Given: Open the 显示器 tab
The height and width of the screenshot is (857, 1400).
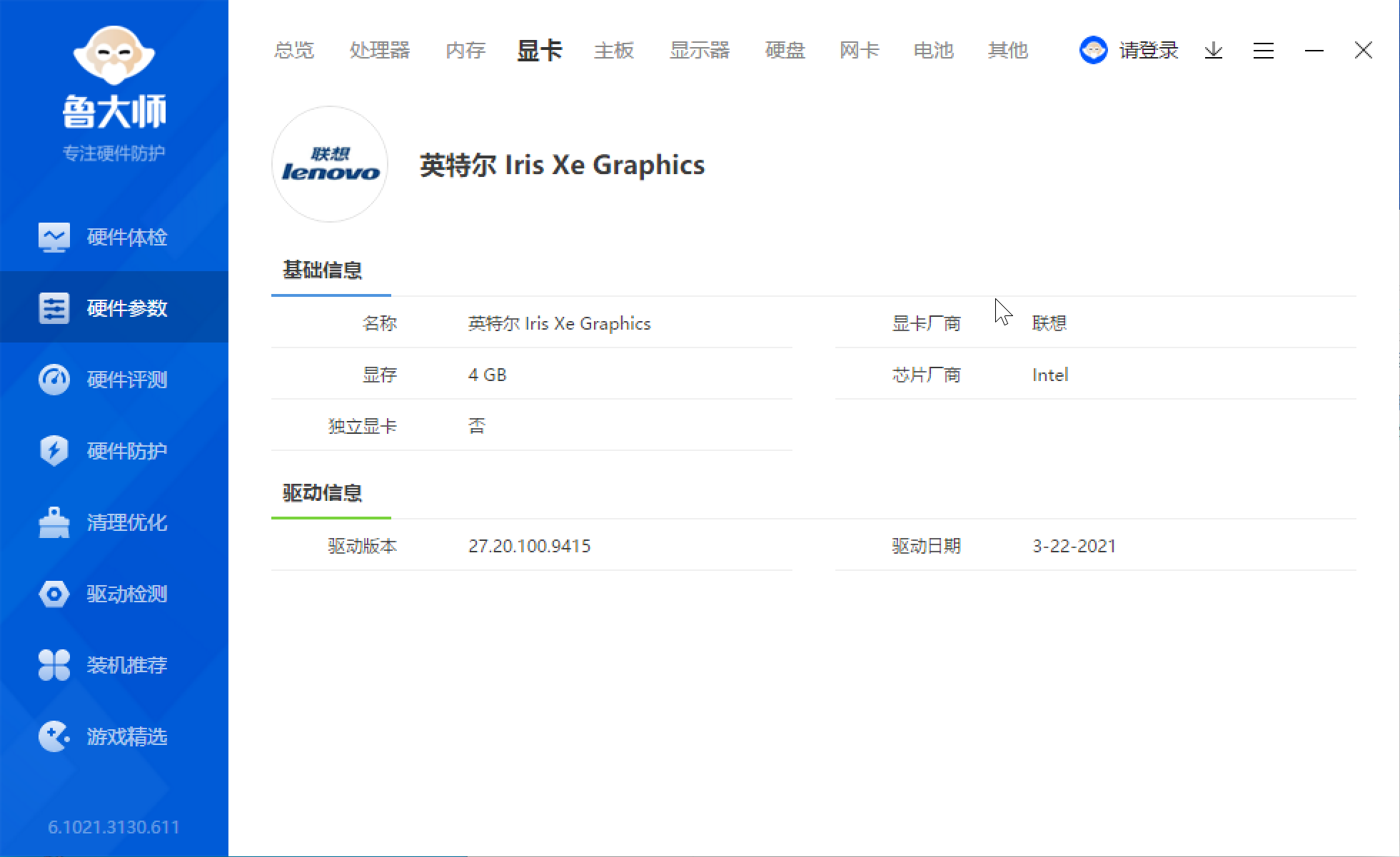Looking at the screenshot, I should [700, 50].
